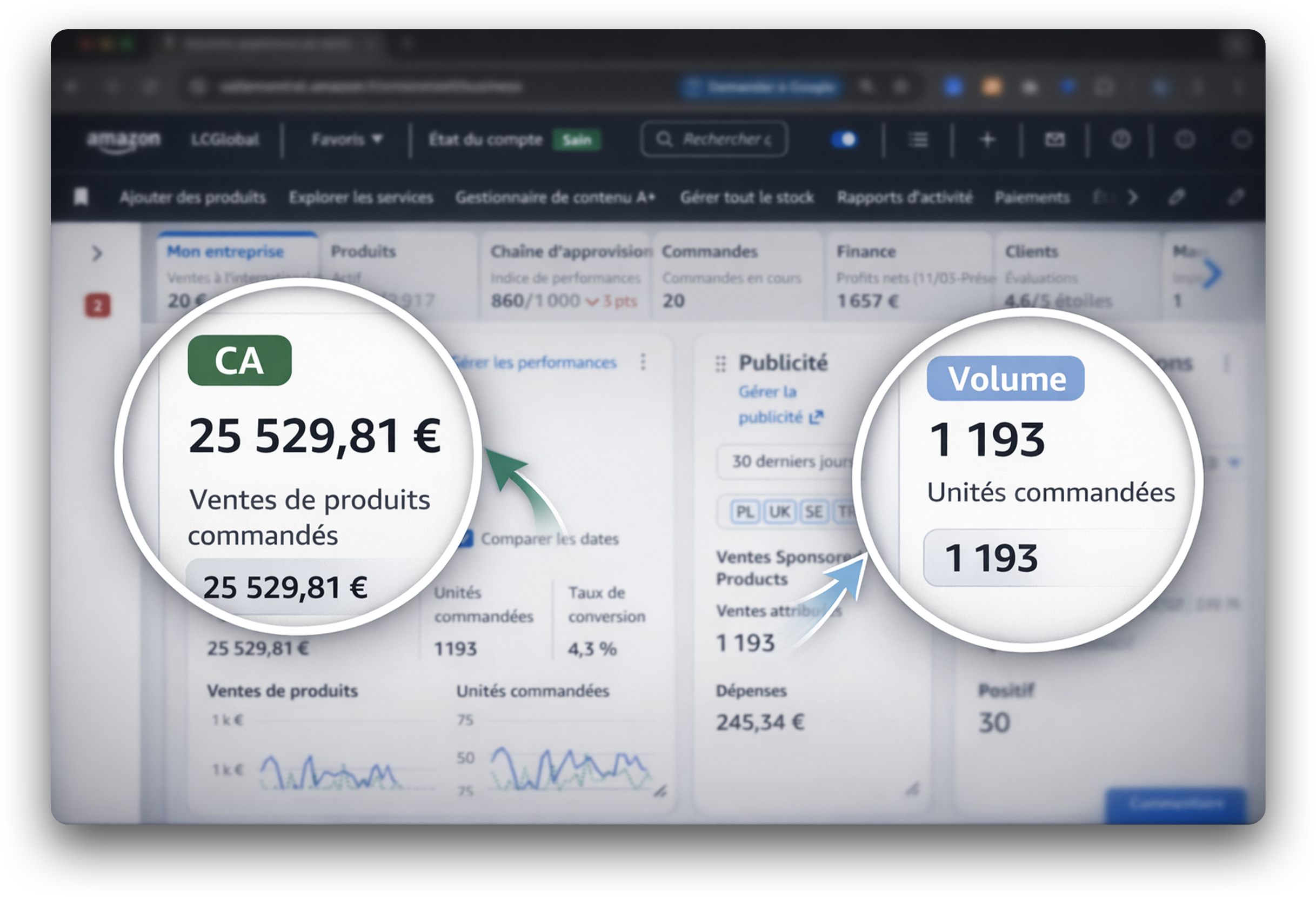The height and width of the screenshot is (897, 1316).
Task: Toggle the Comparer les dates checkbox
Action: tap(465, 539)
